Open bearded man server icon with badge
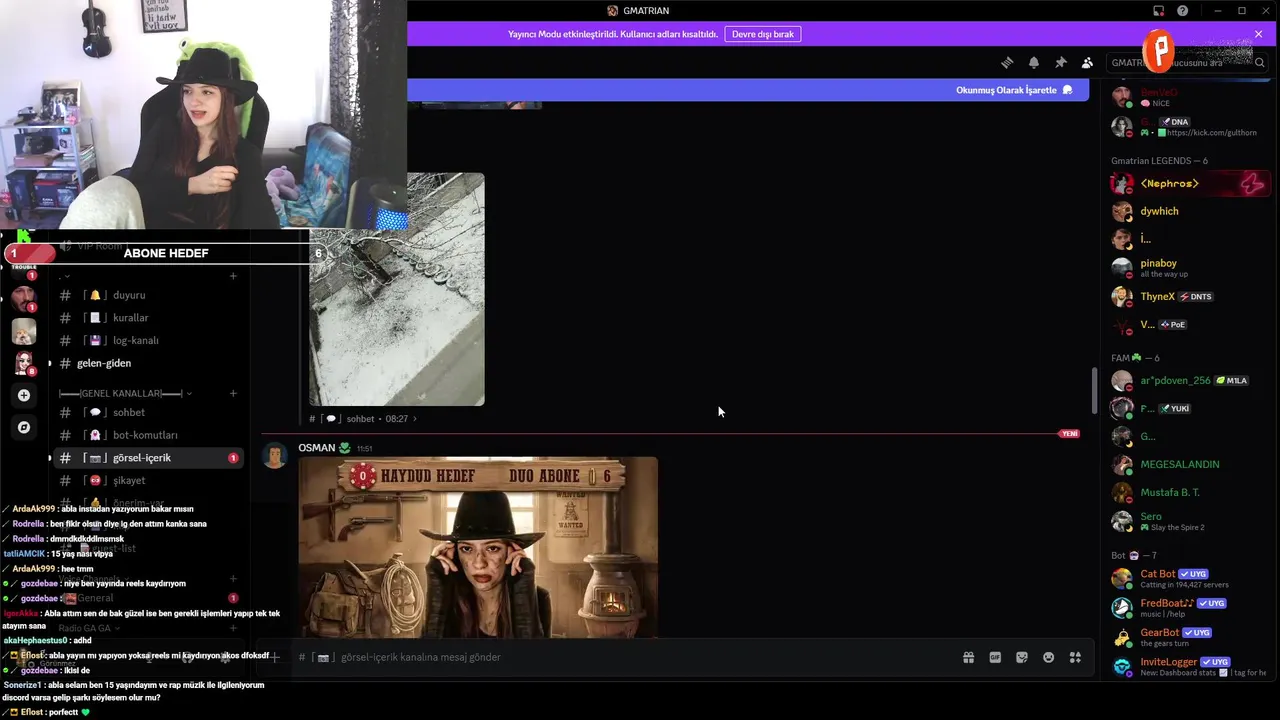The width and height of the screenshot is (1280, 720). [x=24, y=299]
